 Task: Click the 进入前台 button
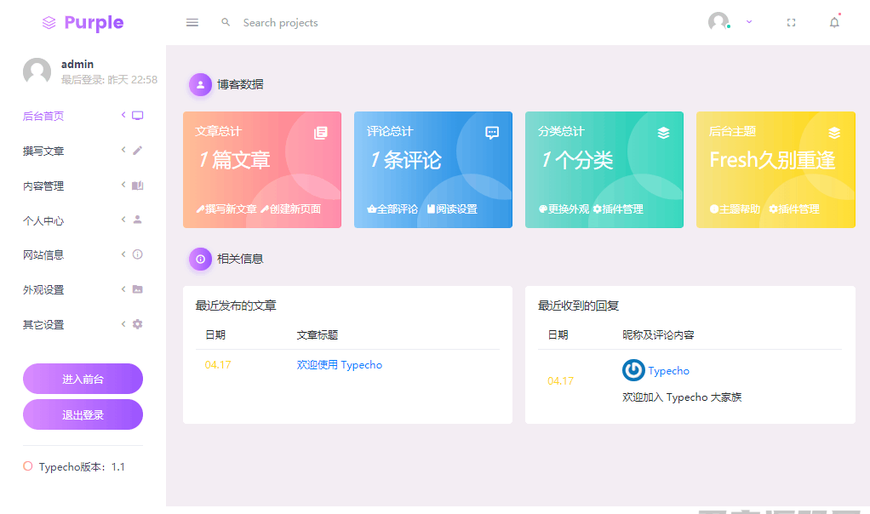[83, 379]
